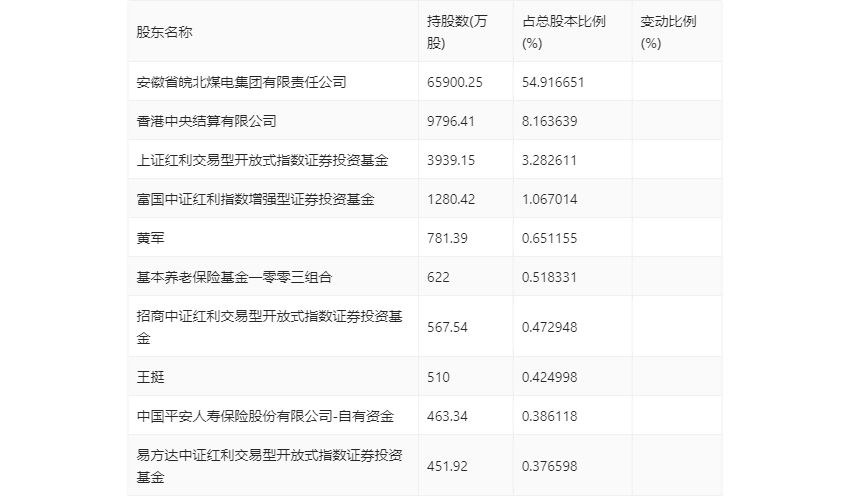850x496 pixels.
Task: Select the value 510
Action: point(438,377)
